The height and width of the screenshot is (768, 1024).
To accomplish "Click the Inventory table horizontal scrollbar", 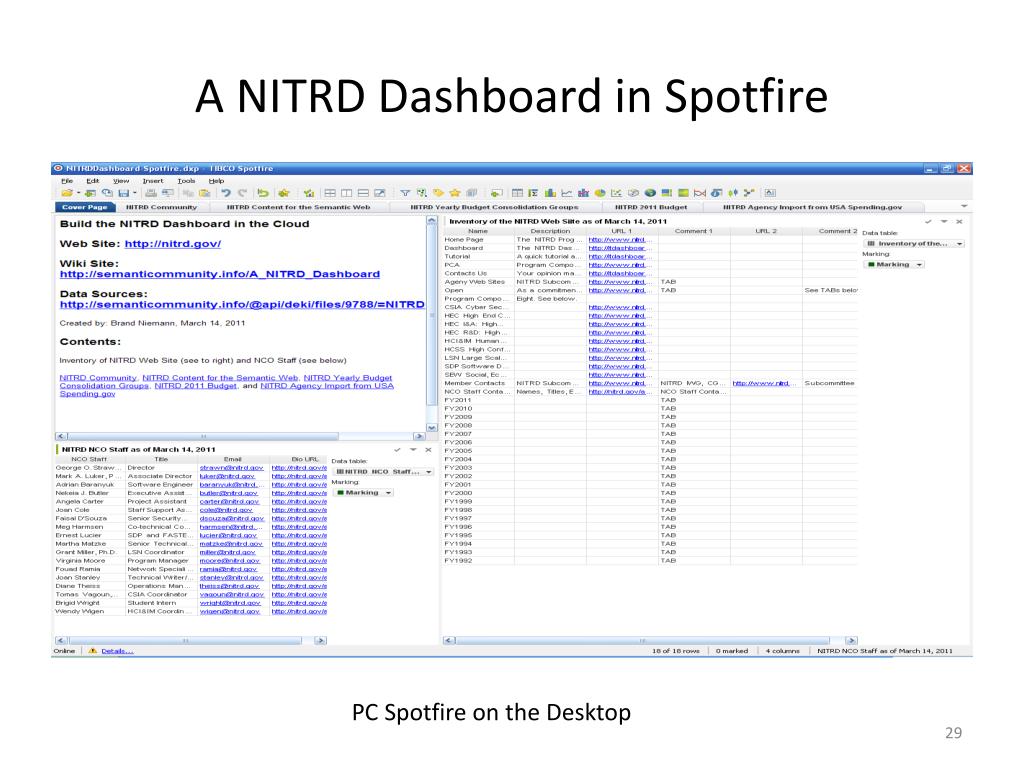I will click(x=643, y=640).
